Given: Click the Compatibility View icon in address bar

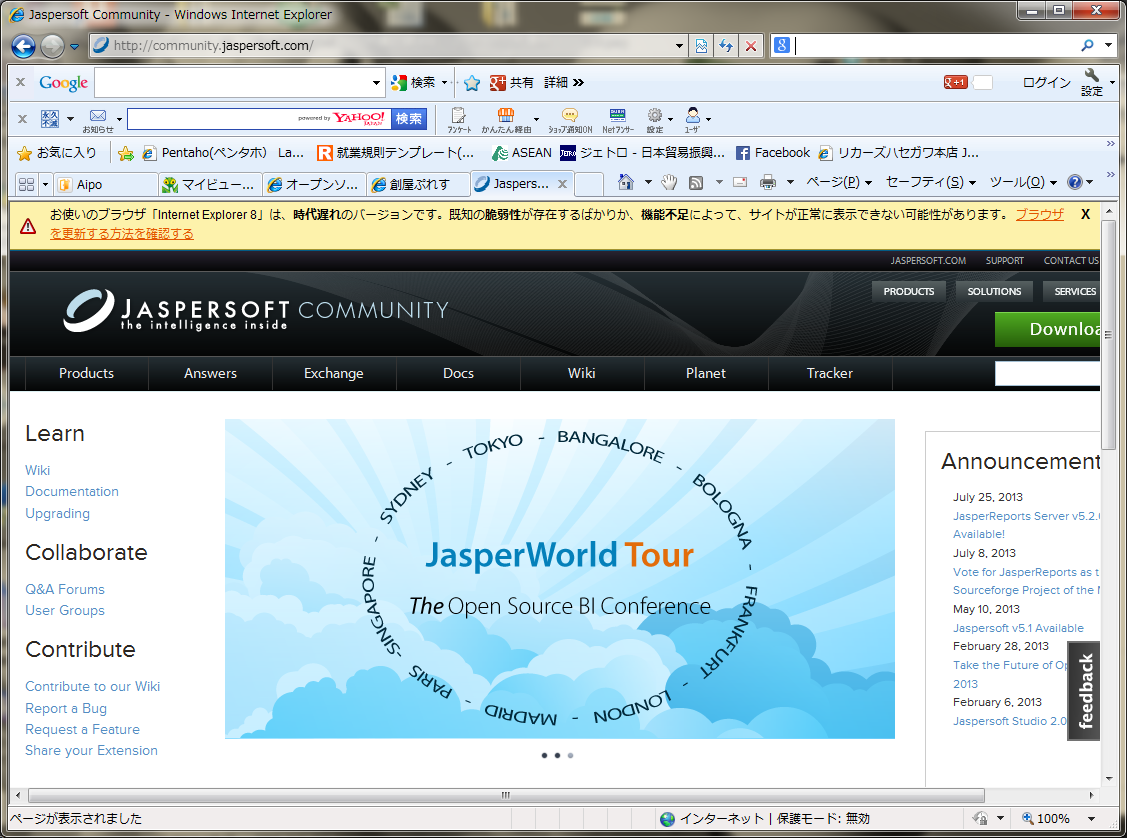Looking at the screenshot, I should pyautogui.click(x=701, y=46).
